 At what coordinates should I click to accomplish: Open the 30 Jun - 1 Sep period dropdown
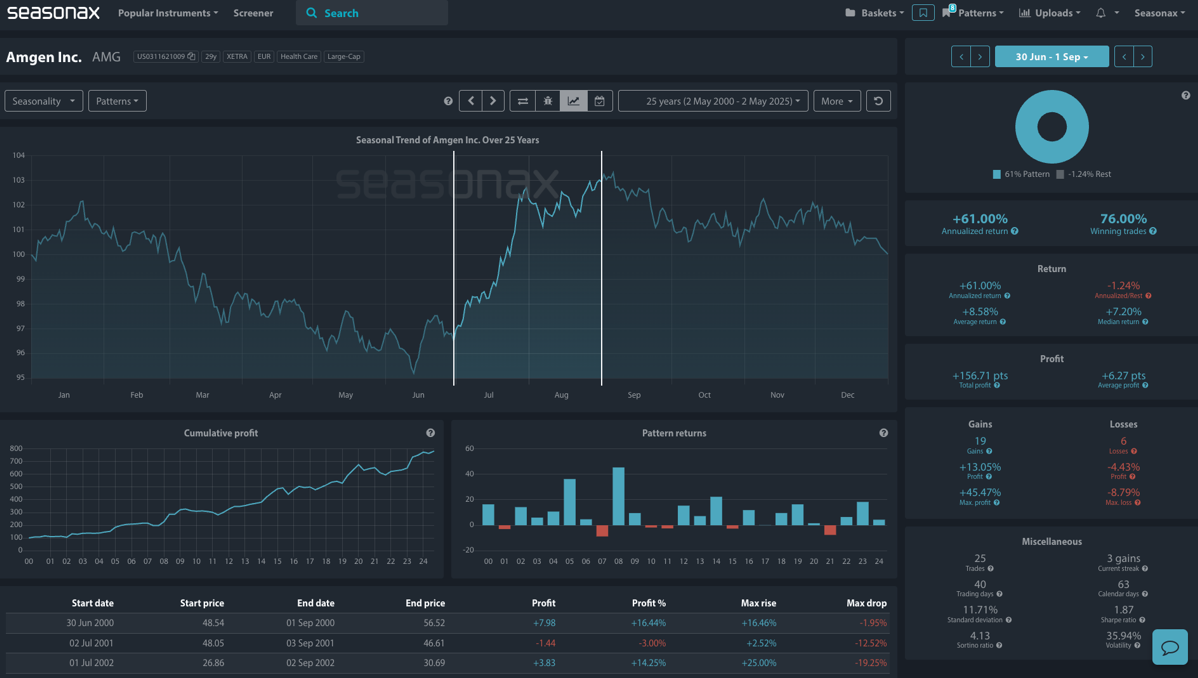click(1051, 57)
